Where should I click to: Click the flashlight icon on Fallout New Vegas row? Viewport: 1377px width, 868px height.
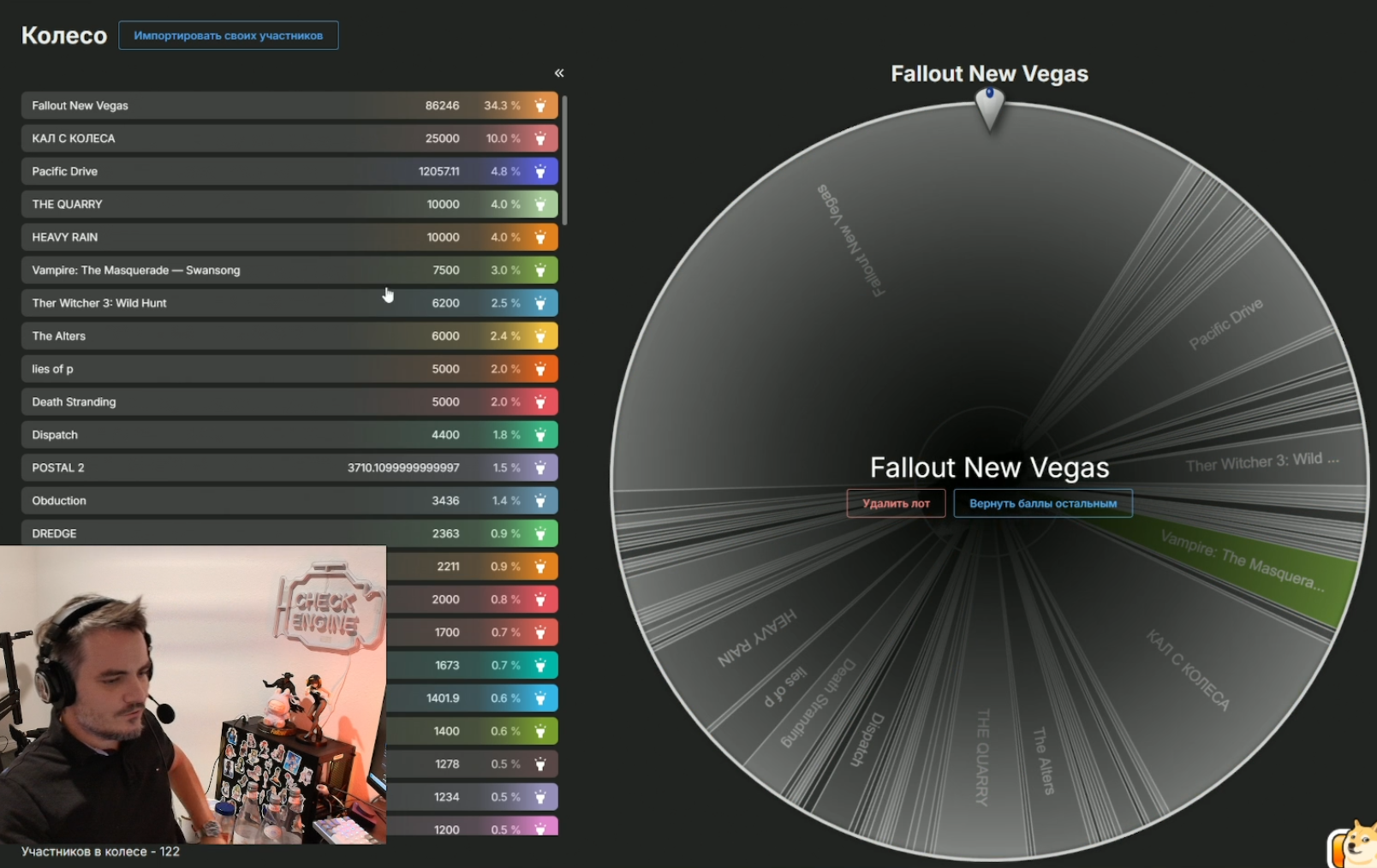(540, 105)
